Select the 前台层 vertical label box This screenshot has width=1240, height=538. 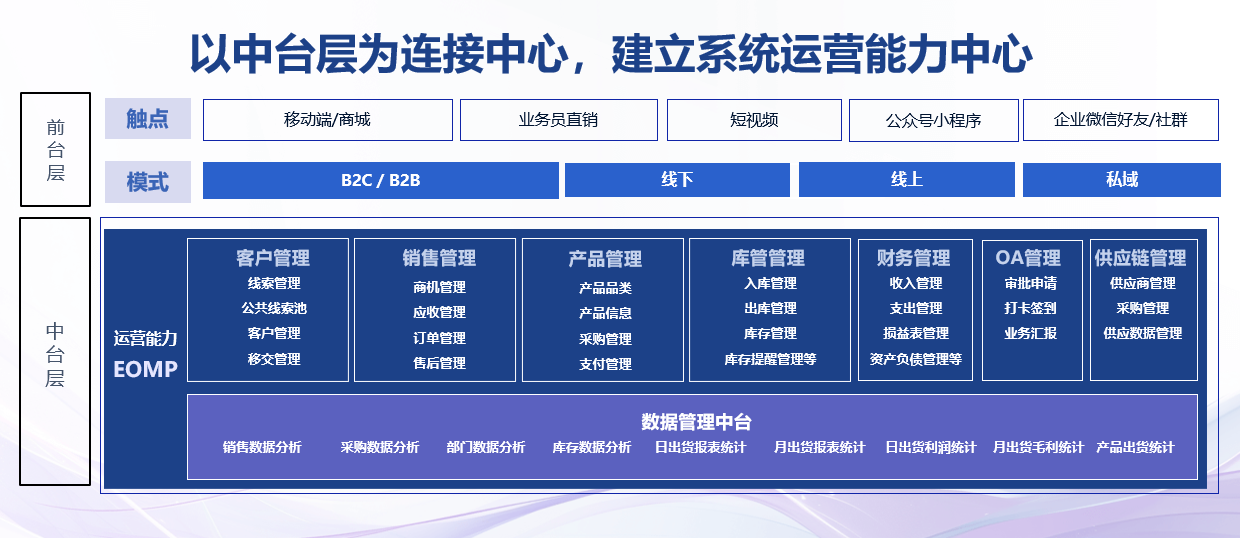click(x=55, y=150)
